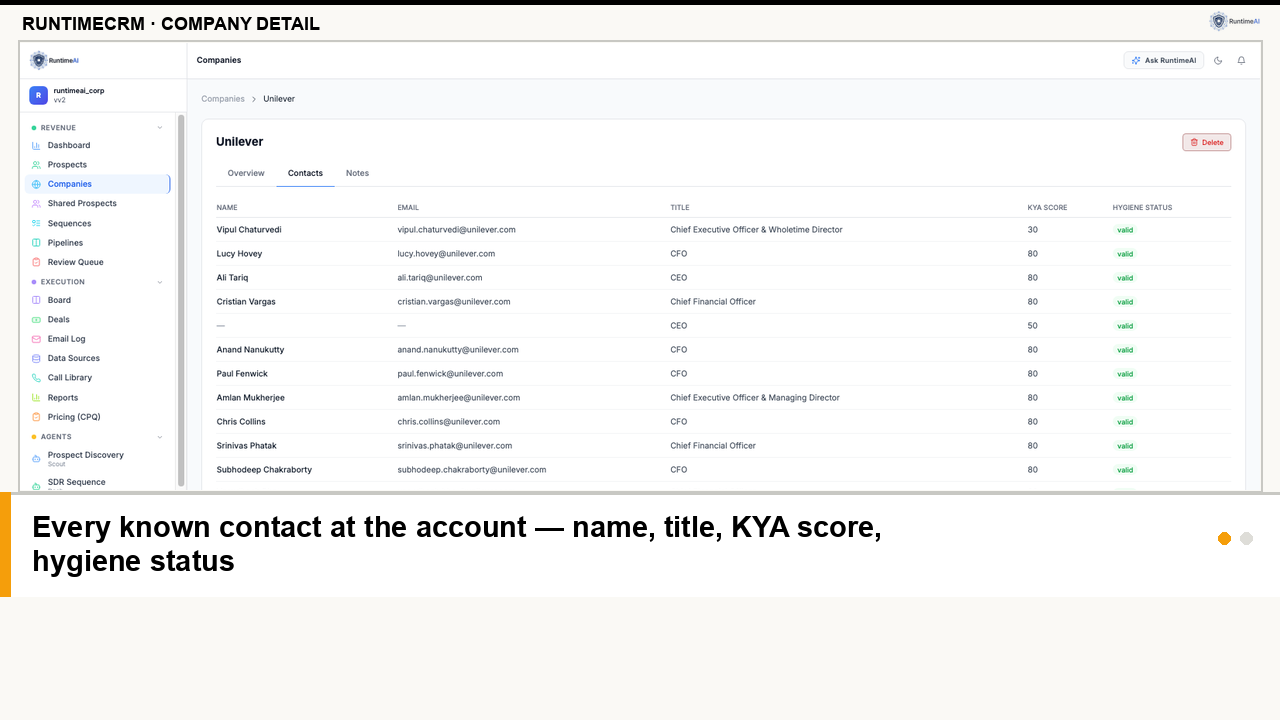Click the RuntimeAI logo in sidebar header
Screen dimensions: 1280x720
[x=54, y=60]
